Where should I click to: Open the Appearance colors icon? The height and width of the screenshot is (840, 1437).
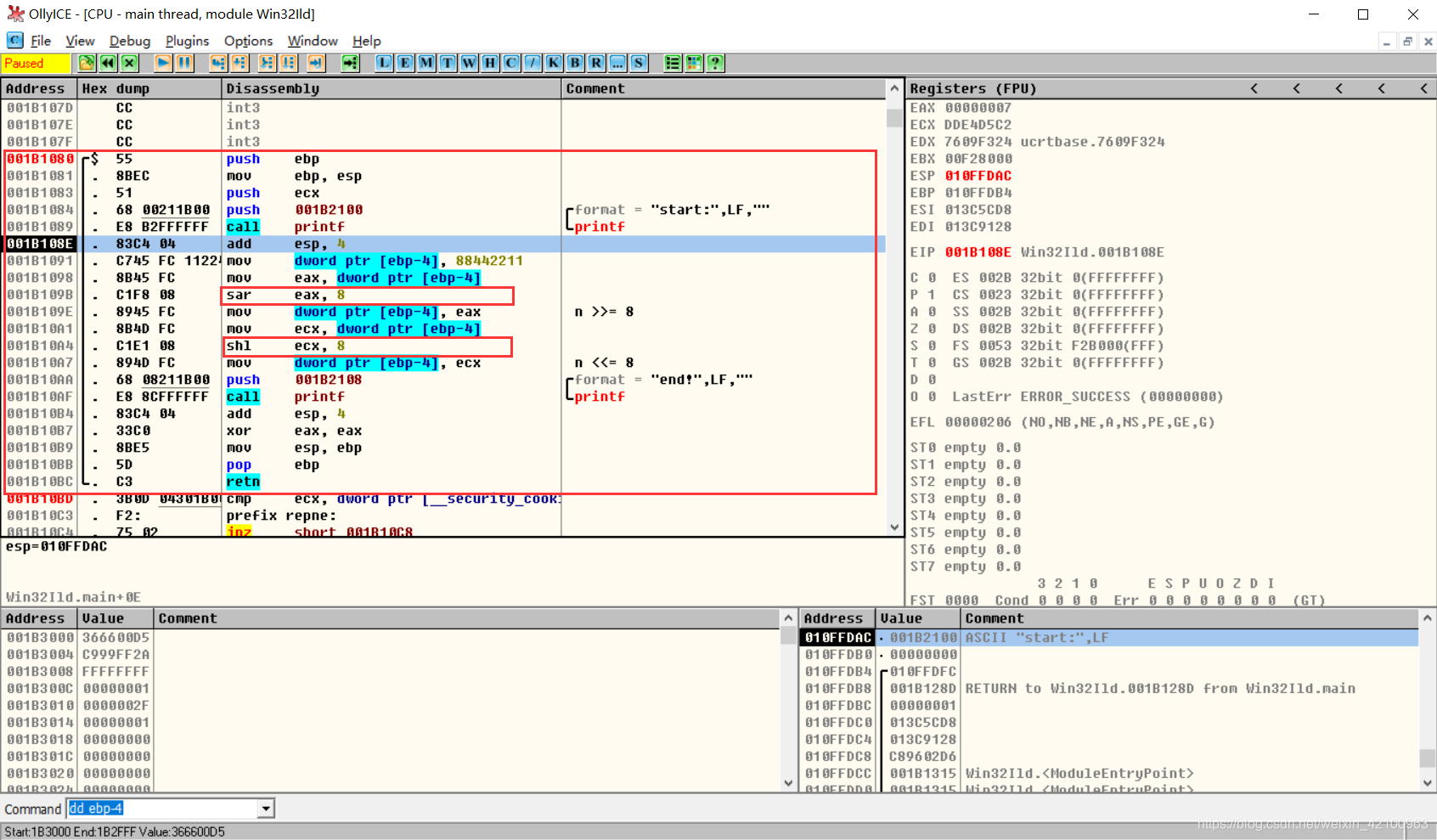point(694,63)
